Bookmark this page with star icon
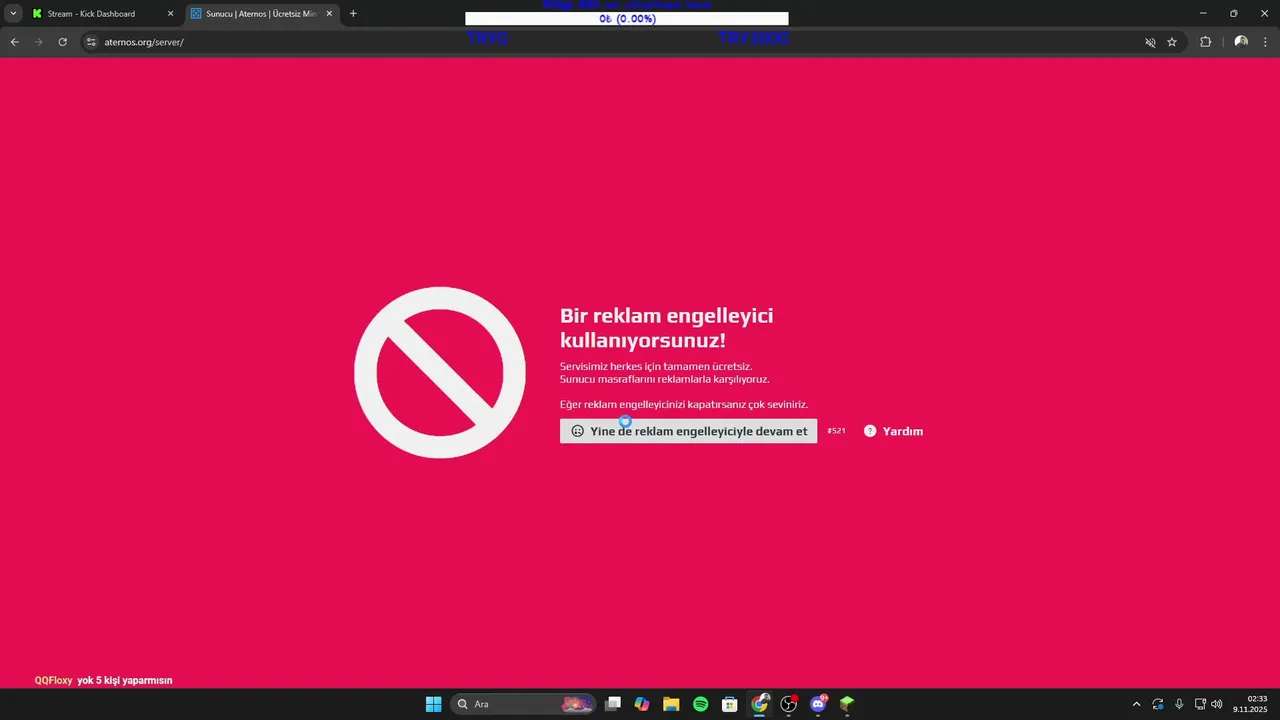This screenshot has width=1280, height=720. click(1172, 42)
